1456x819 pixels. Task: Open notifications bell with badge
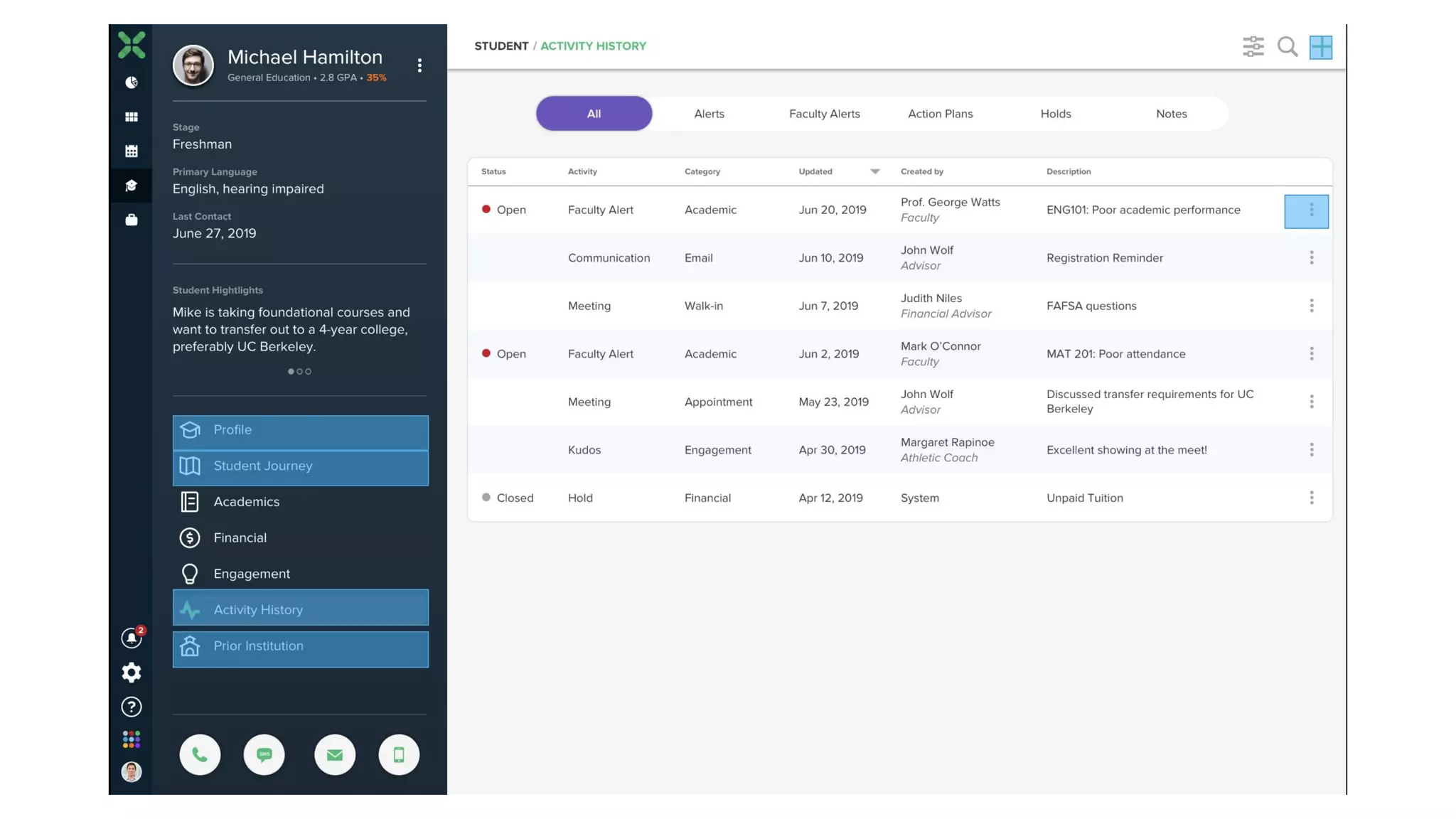132,638
